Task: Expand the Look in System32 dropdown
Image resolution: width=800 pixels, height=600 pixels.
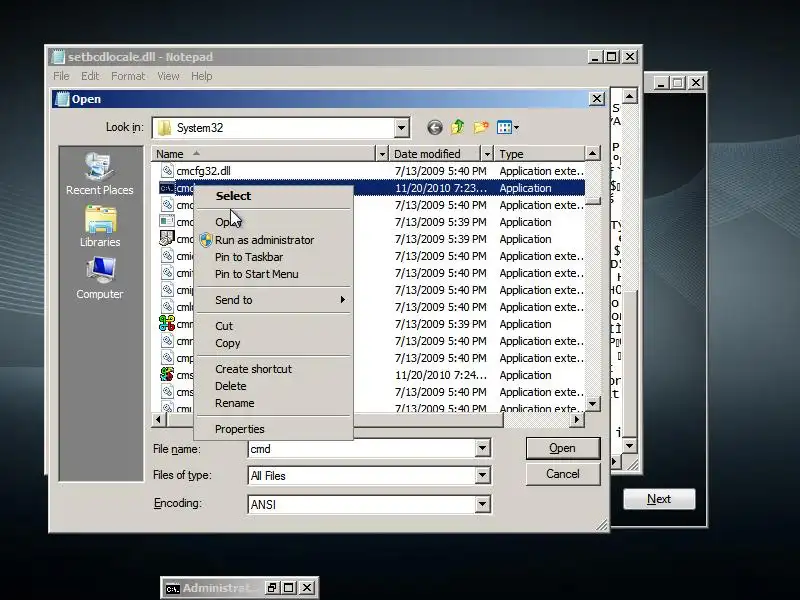Action: click(402, 128)
